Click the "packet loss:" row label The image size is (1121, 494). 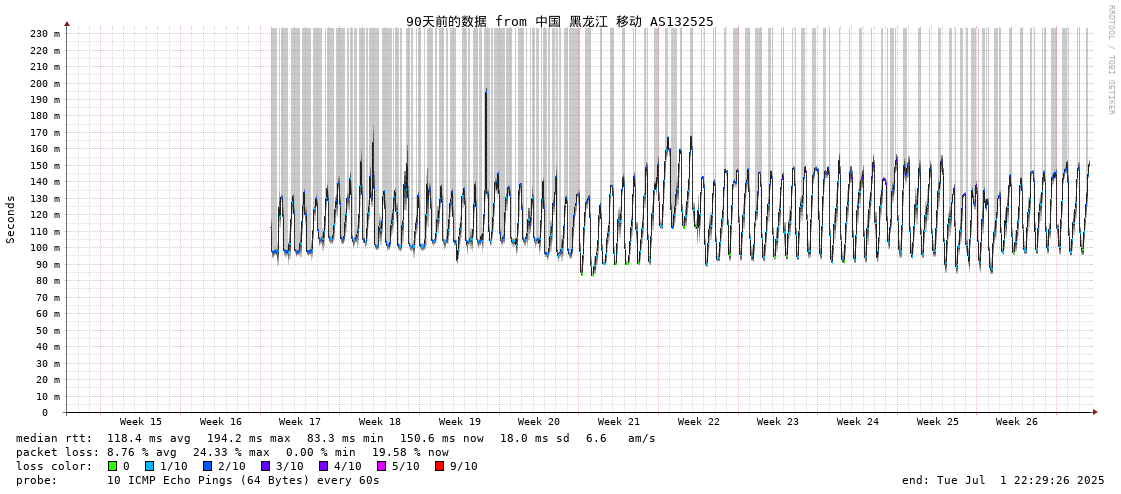tap(56, 453)
